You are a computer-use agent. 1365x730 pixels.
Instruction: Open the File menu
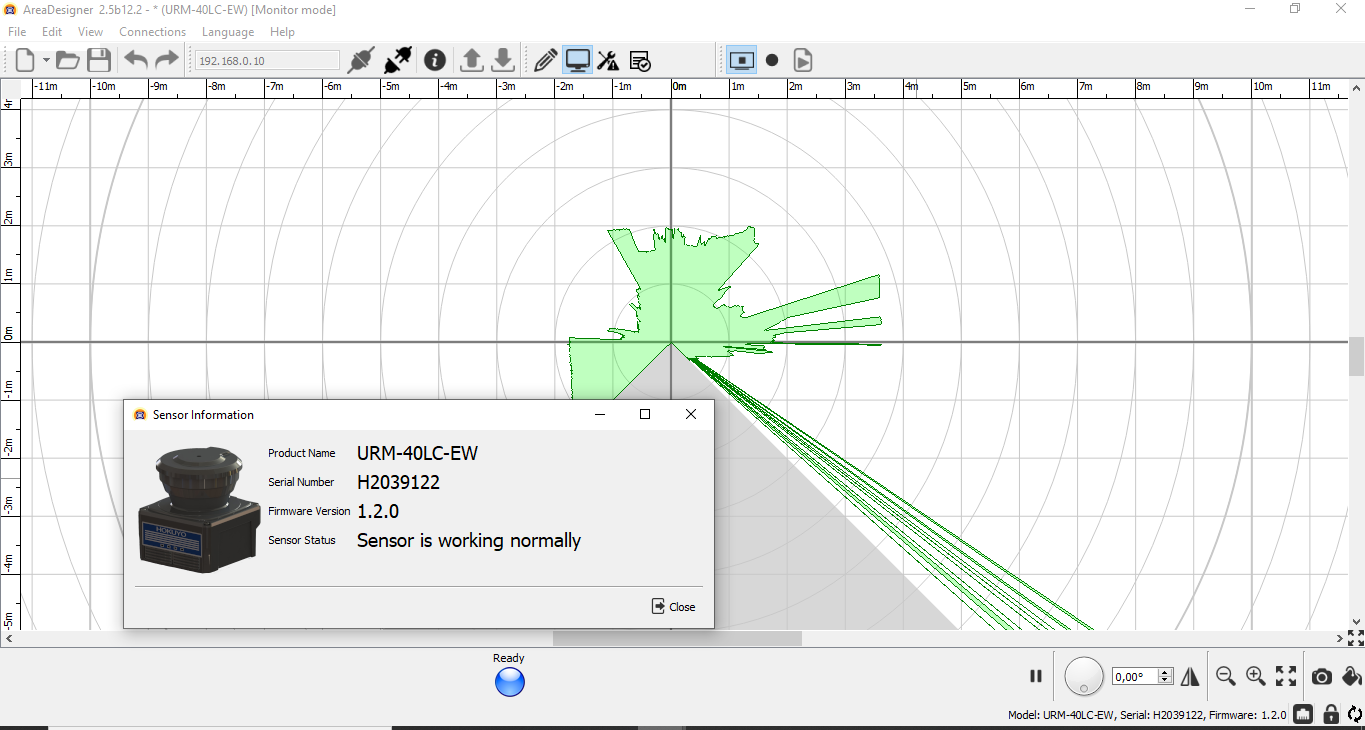(17, 32)
